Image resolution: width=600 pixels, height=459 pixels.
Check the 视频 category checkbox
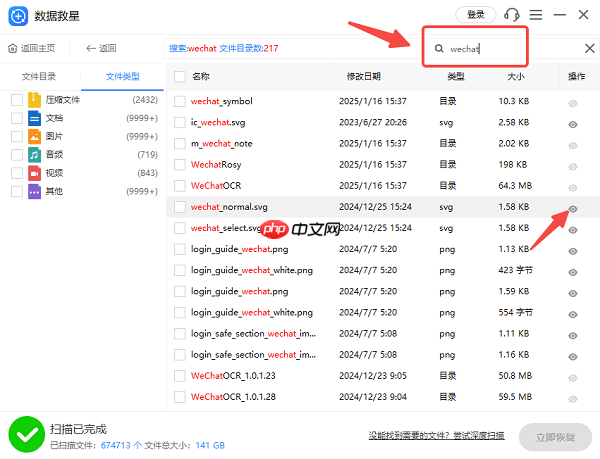17,173
